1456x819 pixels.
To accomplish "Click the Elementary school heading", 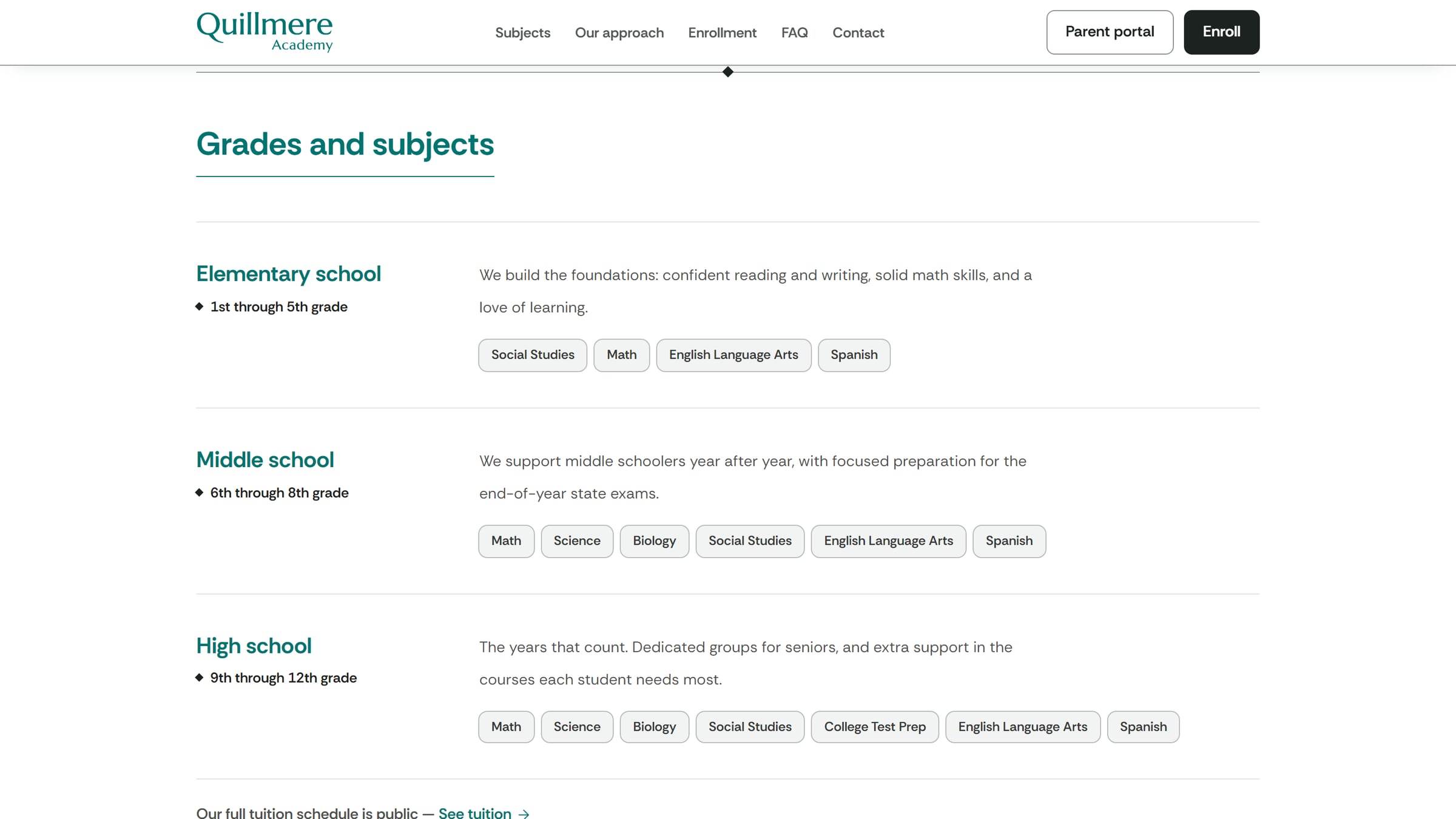I will (289, 274).
